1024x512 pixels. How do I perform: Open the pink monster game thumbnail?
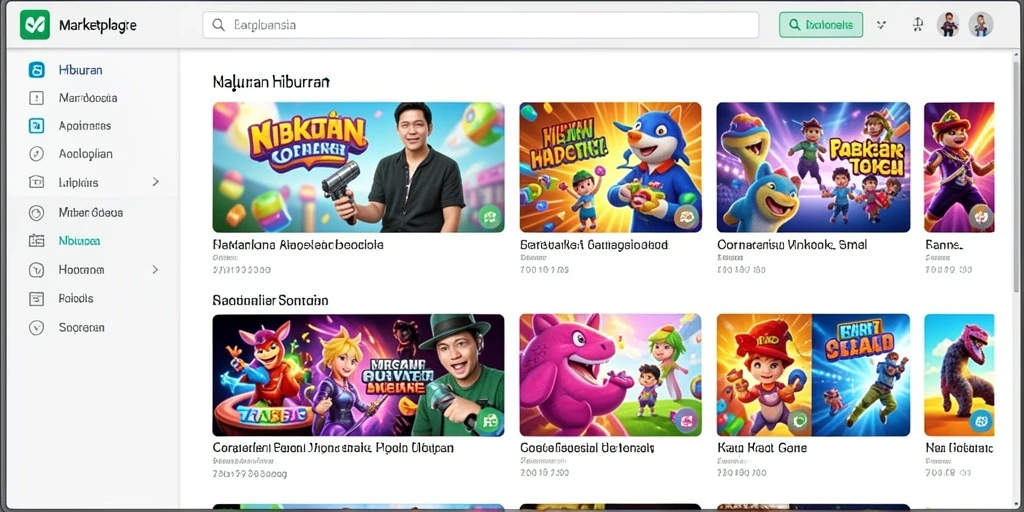(x=611, y=375)
